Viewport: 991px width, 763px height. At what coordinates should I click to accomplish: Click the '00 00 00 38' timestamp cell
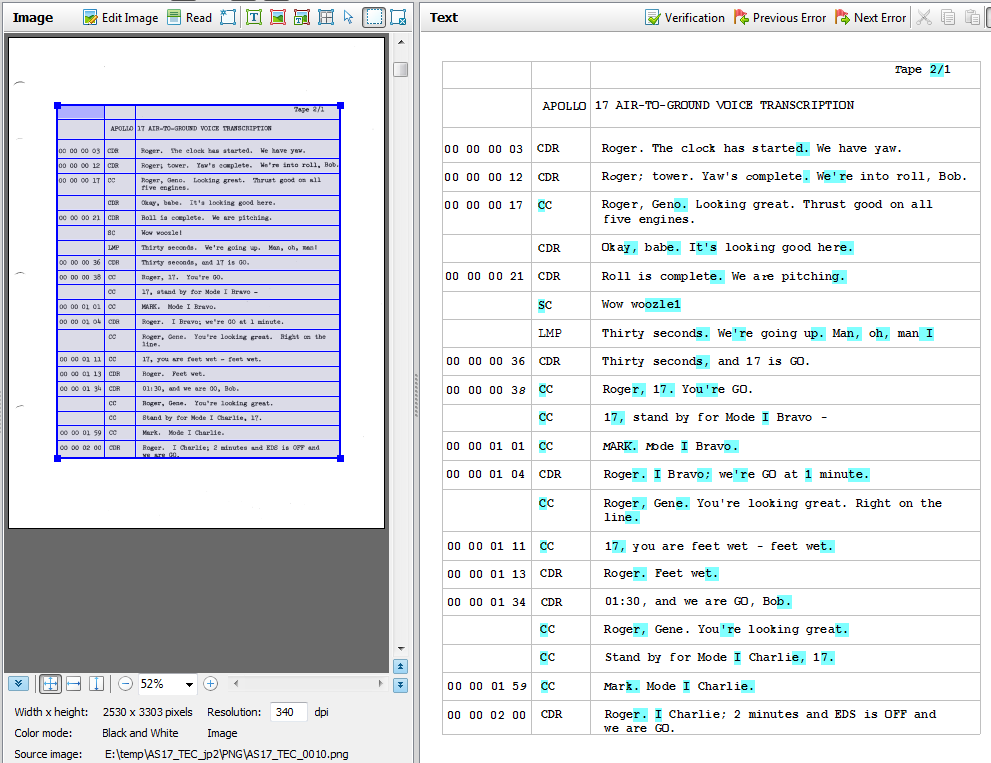[485, 390]
